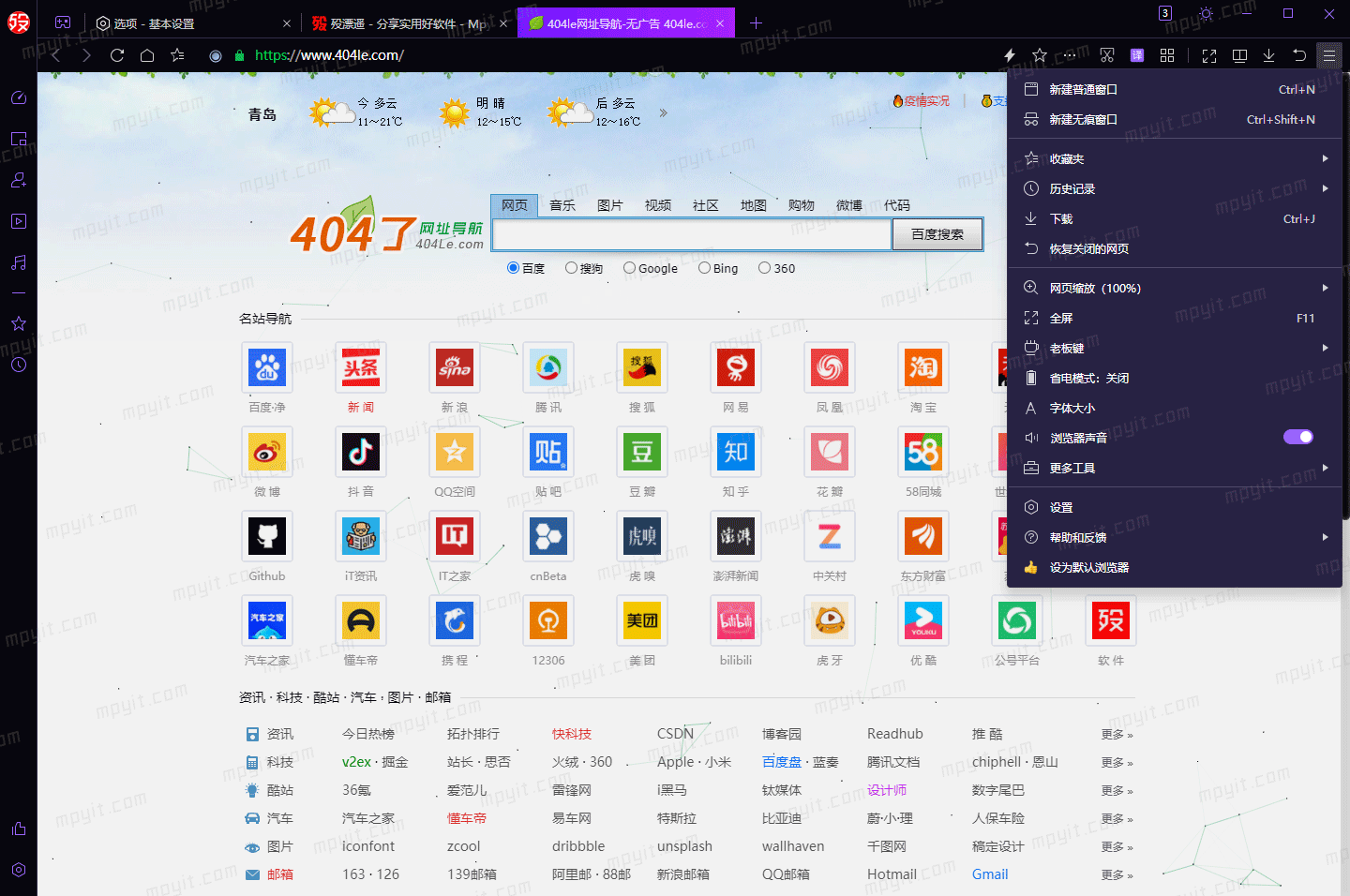Switch to the 图片 search tab
Image resolution: width=1350 pixels, height=896 pixels.
point(610,205)
